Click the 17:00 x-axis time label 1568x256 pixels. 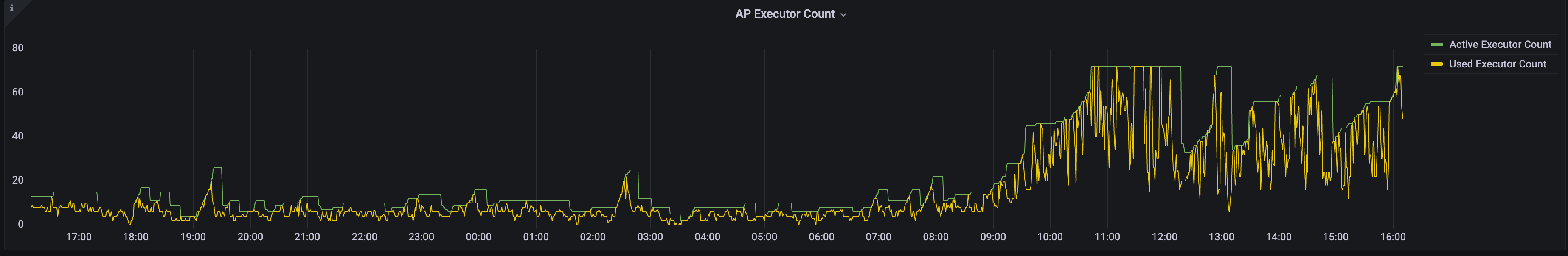(79, 237)
